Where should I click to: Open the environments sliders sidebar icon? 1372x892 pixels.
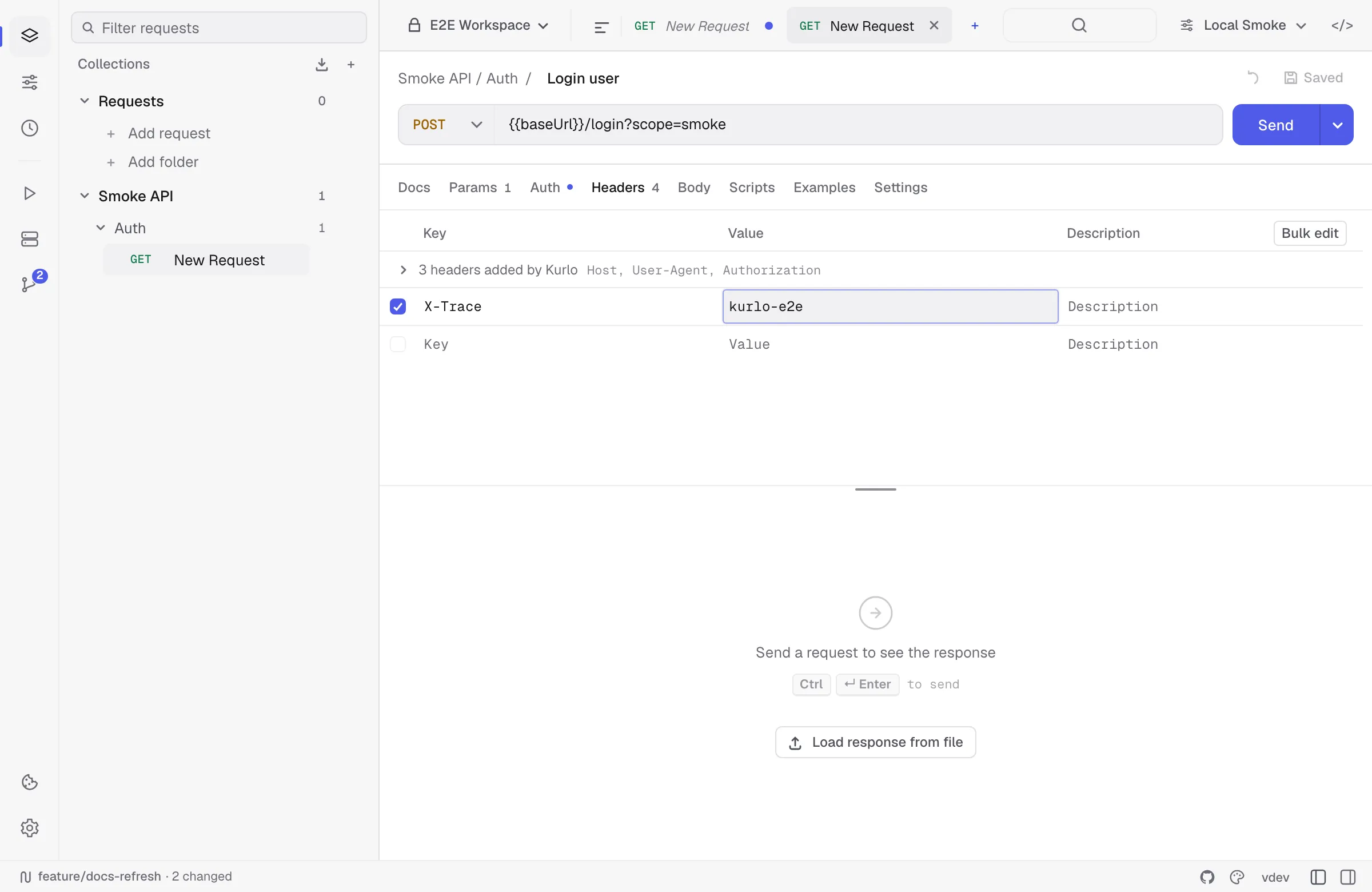(29, 82)
